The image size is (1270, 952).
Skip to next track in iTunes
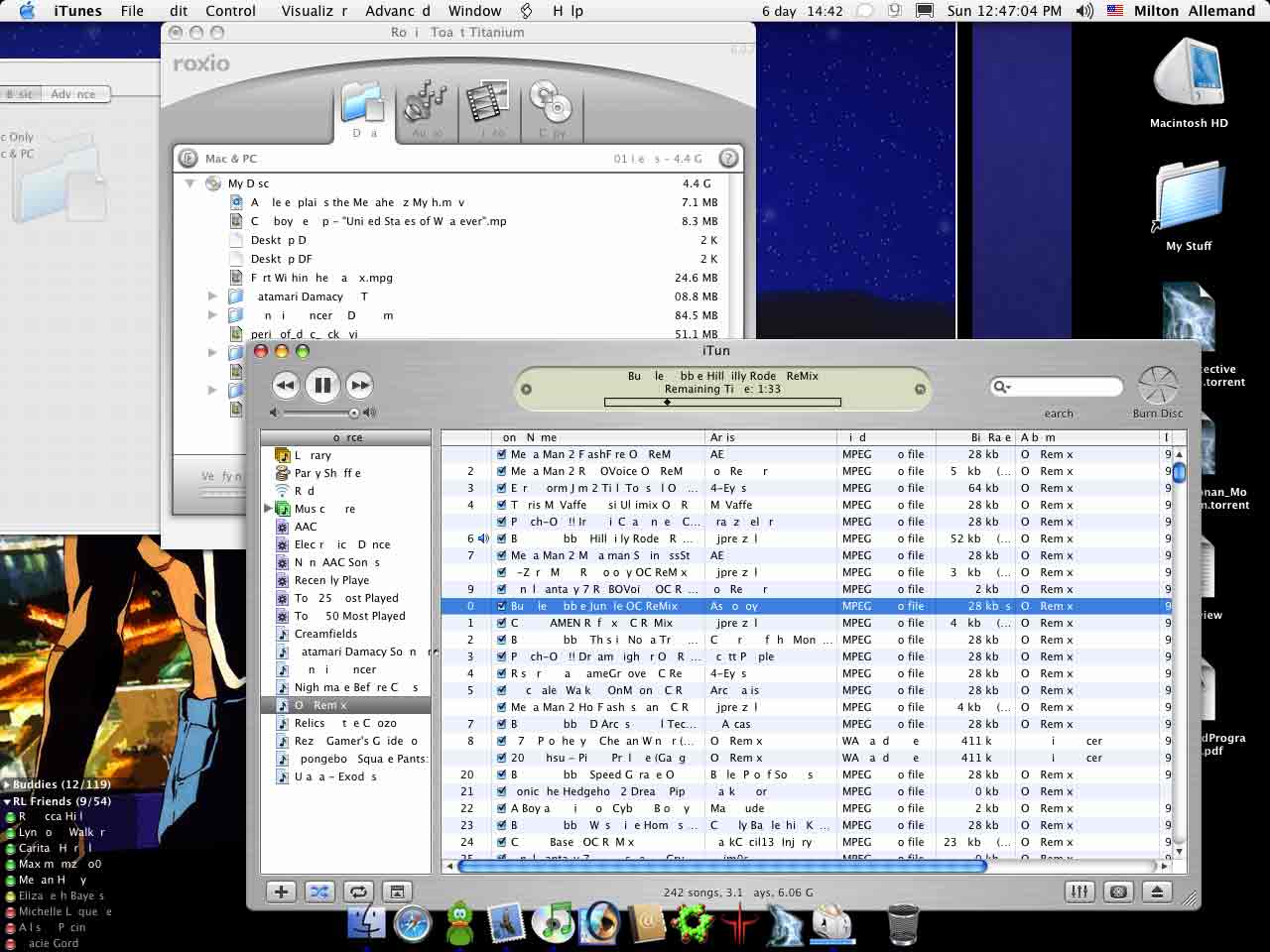(359, 385)
